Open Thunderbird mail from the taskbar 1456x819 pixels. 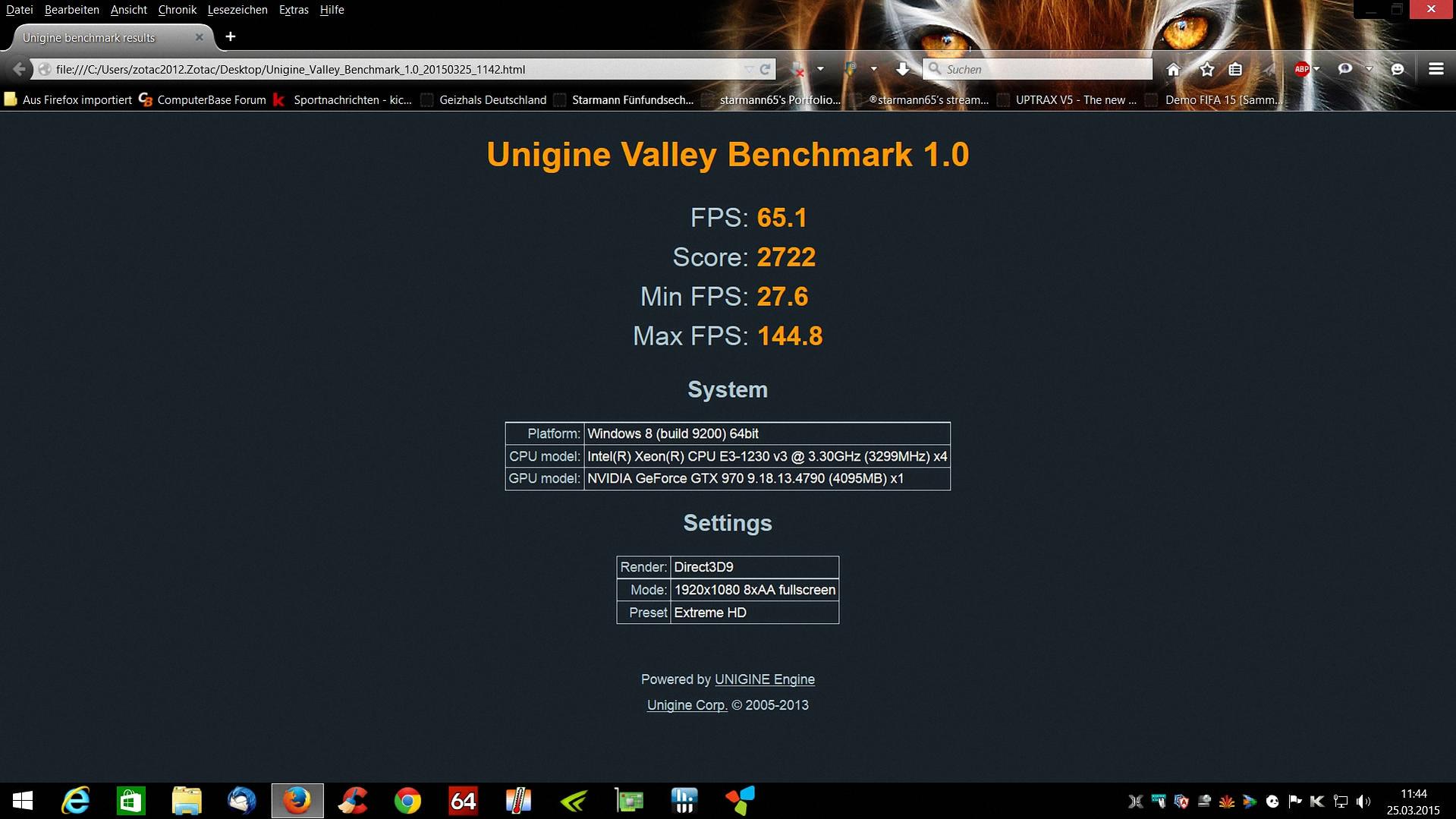(x=241, y=801)
